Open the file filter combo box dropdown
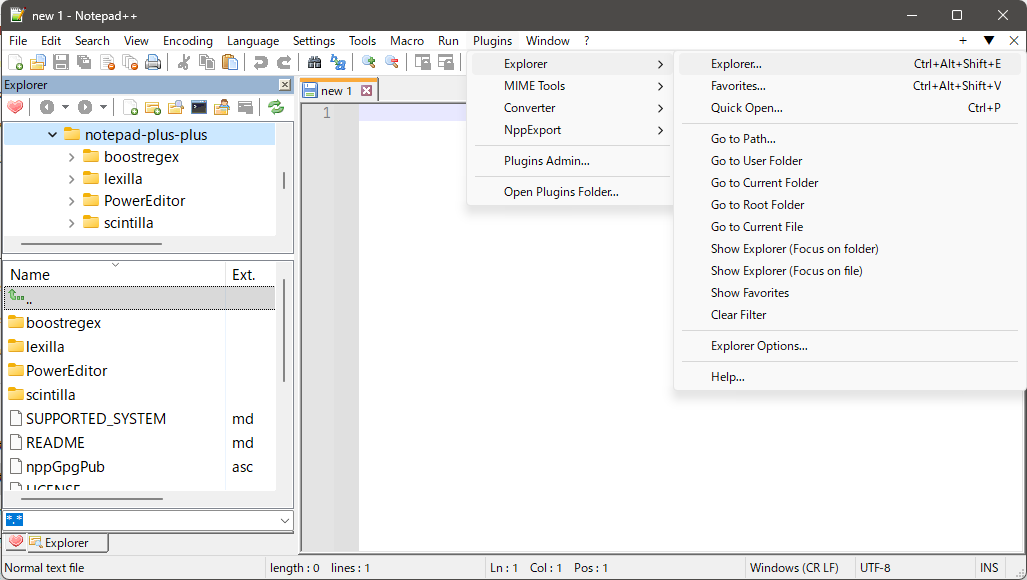Image resolution: width=1027 pixels, height=580 pixels. pyautogui.click(x=285, y=520)
